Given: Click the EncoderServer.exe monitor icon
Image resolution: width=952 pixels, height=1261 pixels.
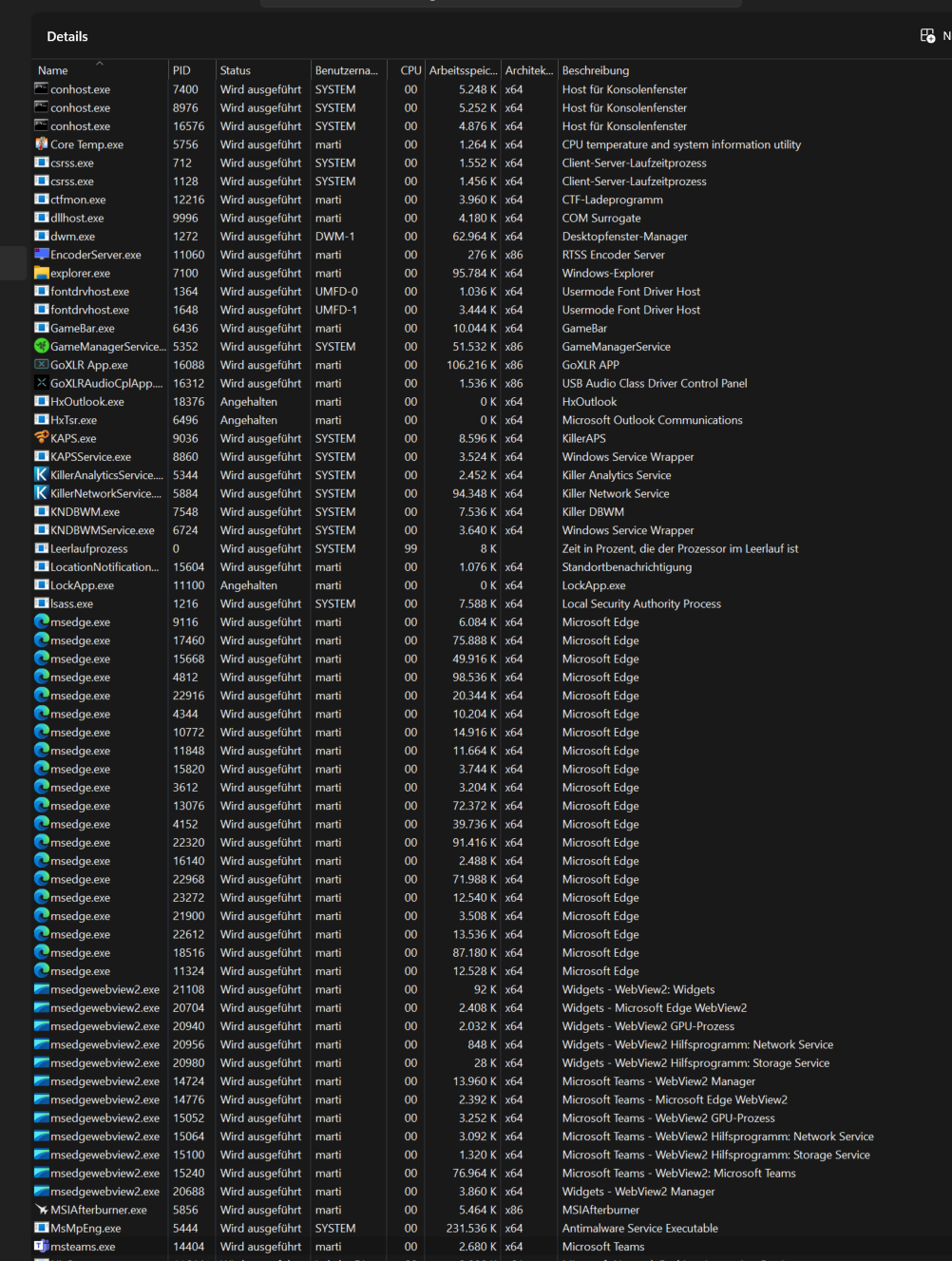Looking at the screenshot, I should [41, 255].
